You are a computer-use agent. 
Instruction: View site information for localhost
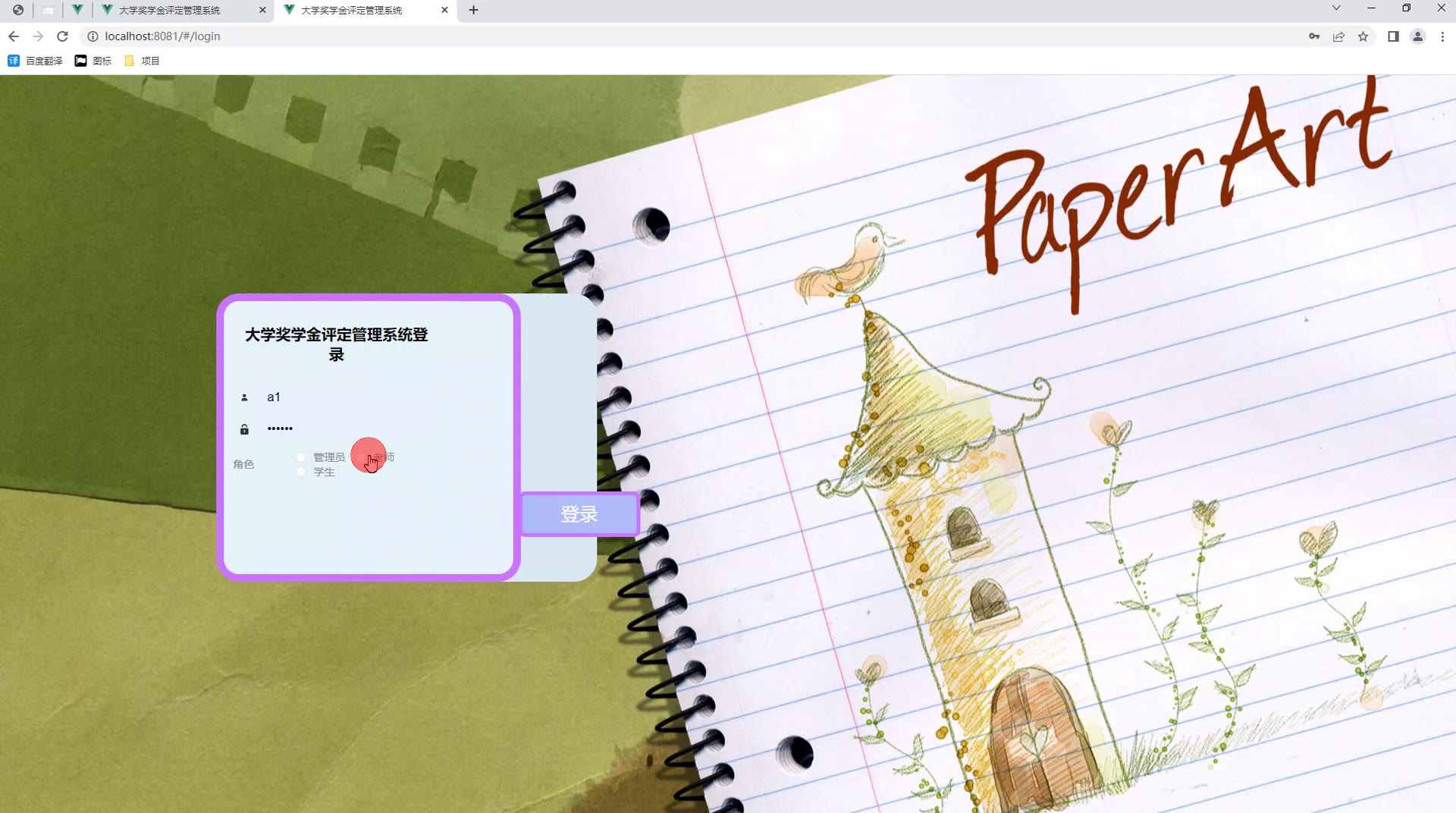point(93,36)
